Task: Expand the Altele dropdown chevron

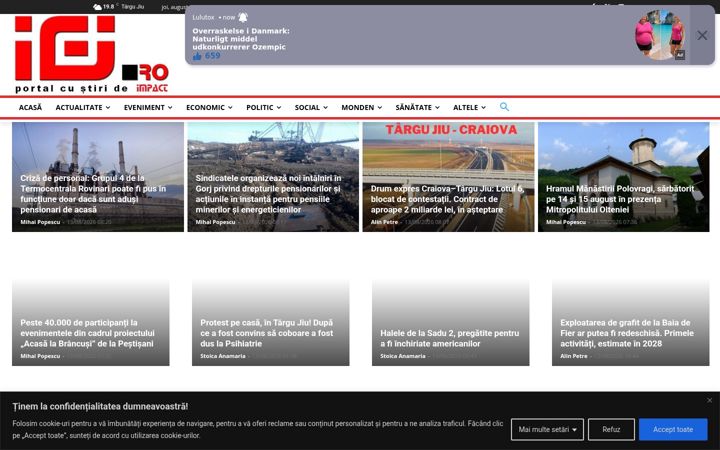Action: tap(483, 107)
